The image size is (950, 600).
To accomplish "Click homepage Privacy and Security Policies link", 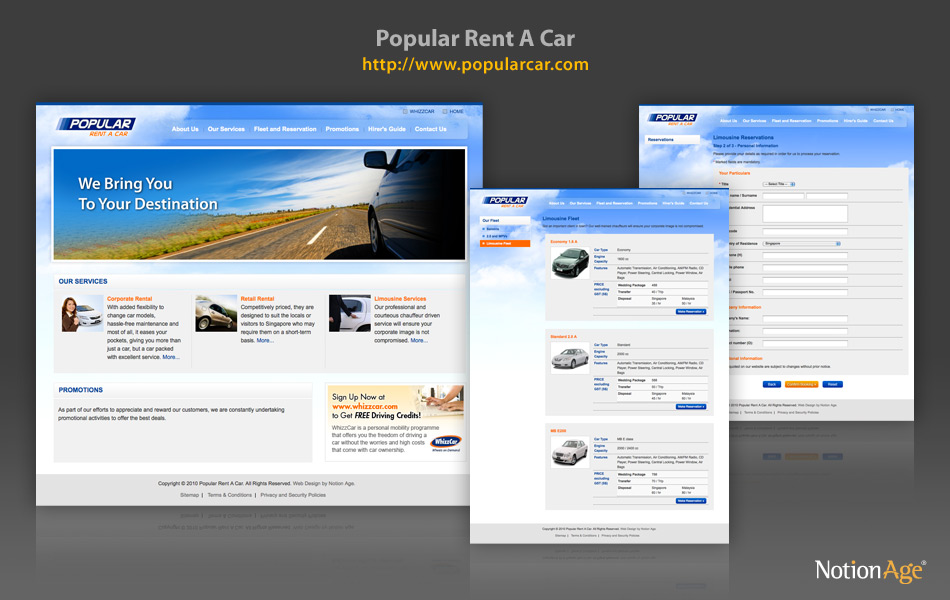I will point(293,495).
